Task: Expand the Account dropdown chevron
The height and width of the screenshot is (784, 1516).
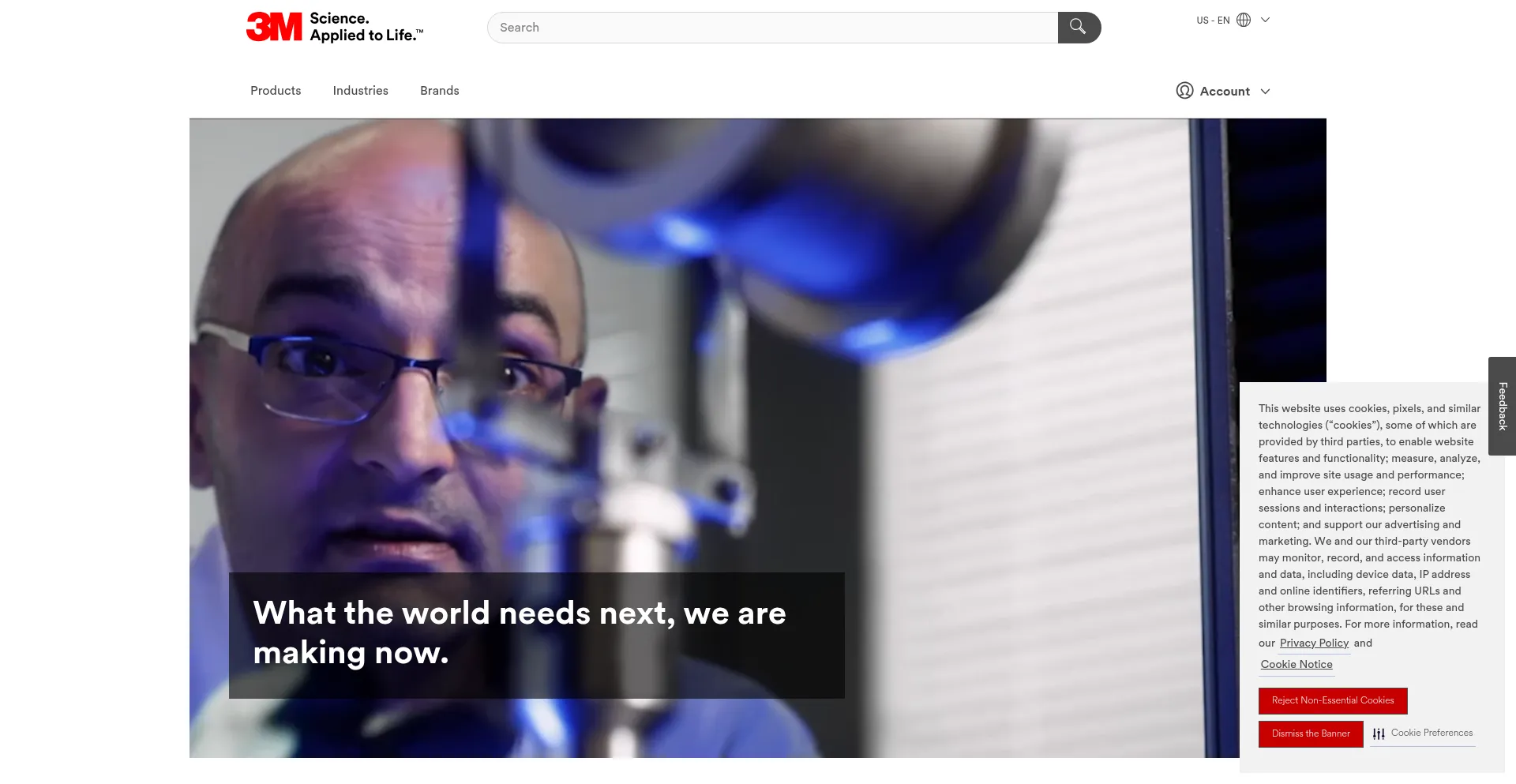Action: click(x=1265, y=92)
